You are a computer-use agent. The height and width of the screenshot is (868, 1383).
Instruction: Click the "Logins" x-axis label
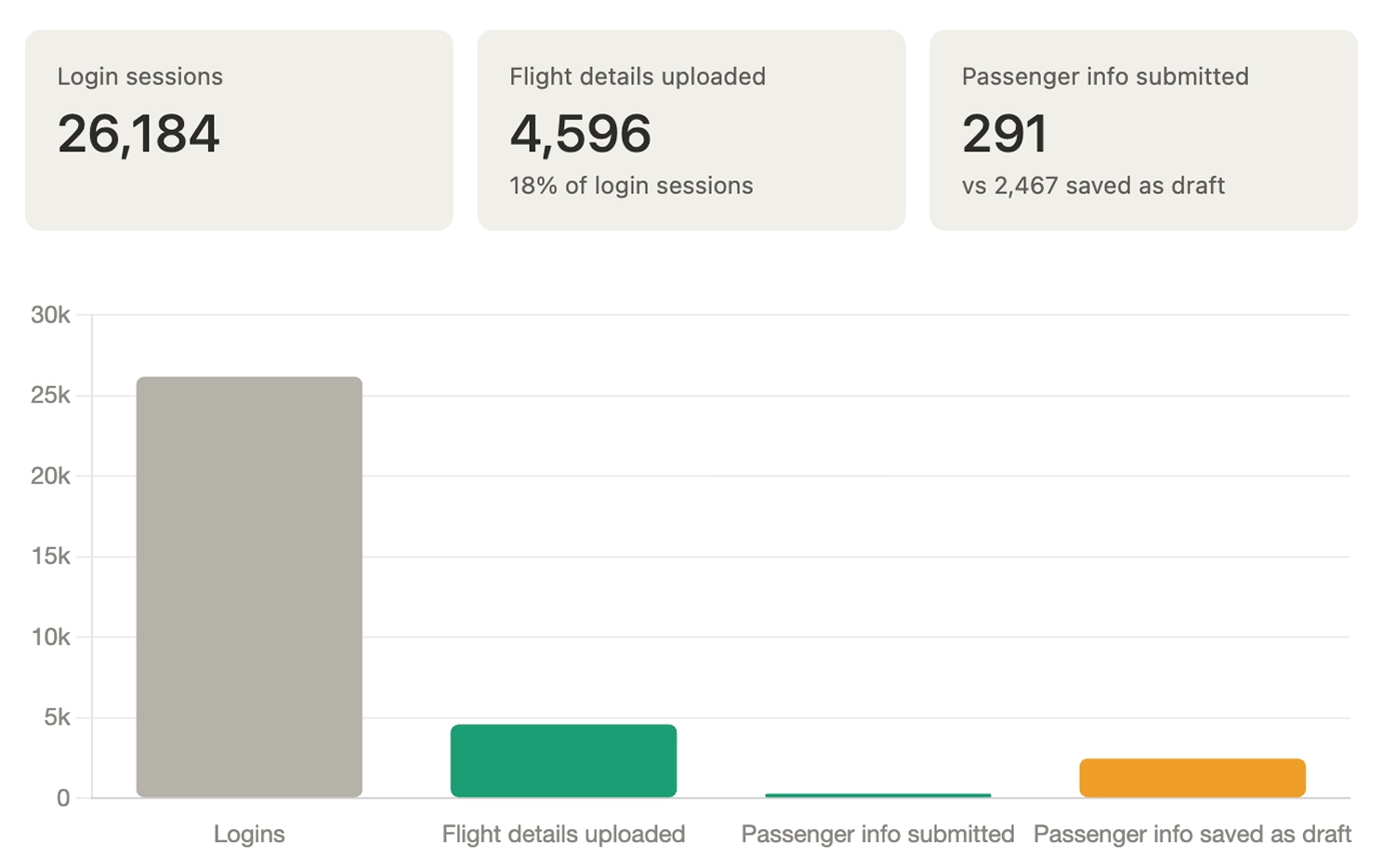point(249,835)
